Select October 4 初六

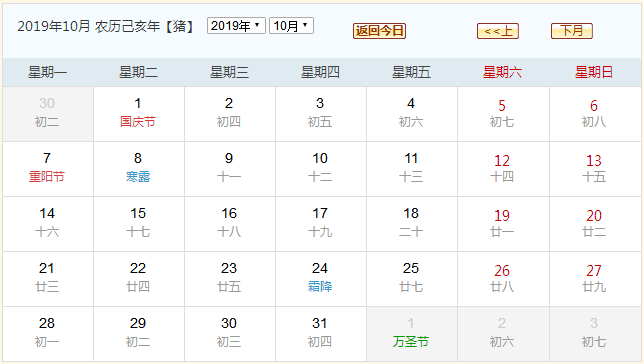click(412, 114)
